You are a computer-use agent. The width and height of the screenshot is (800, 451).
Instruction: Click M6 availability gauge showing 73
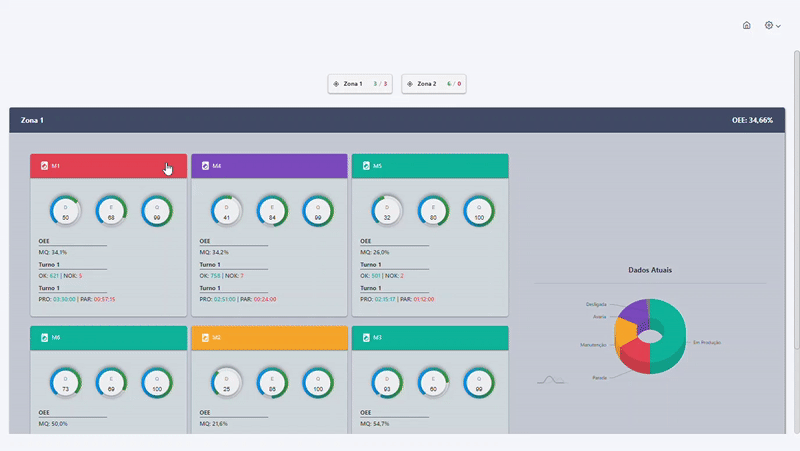pos(65,382)
